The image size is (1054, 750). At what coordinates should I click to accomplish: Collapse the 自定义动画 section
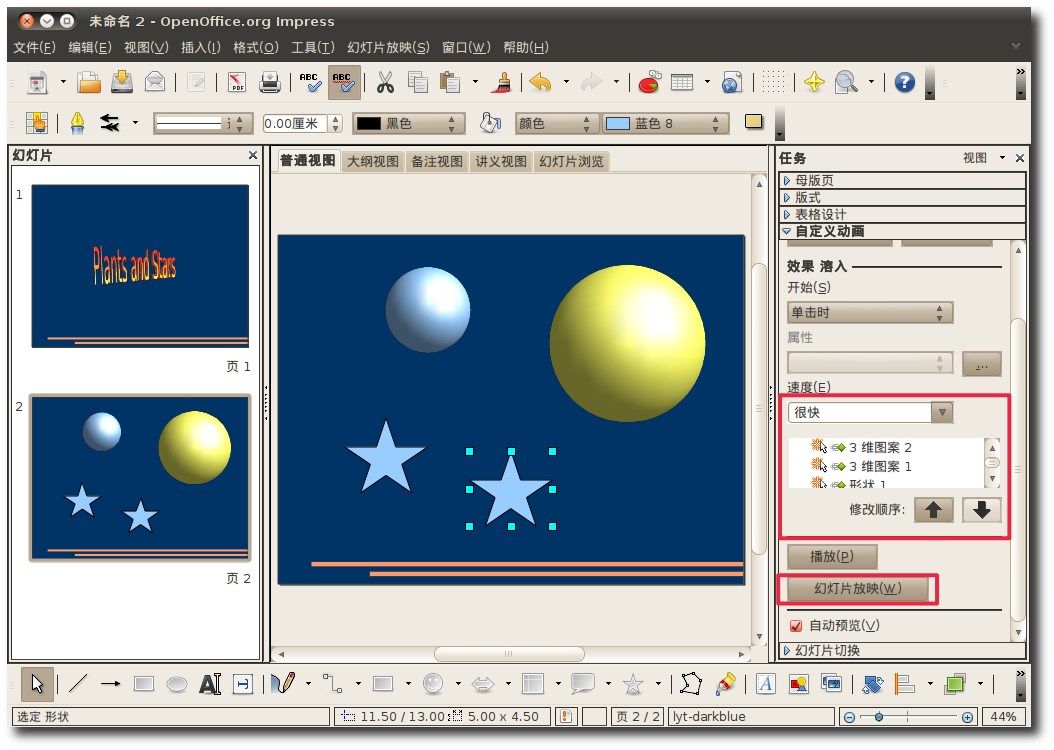(902, 231)
